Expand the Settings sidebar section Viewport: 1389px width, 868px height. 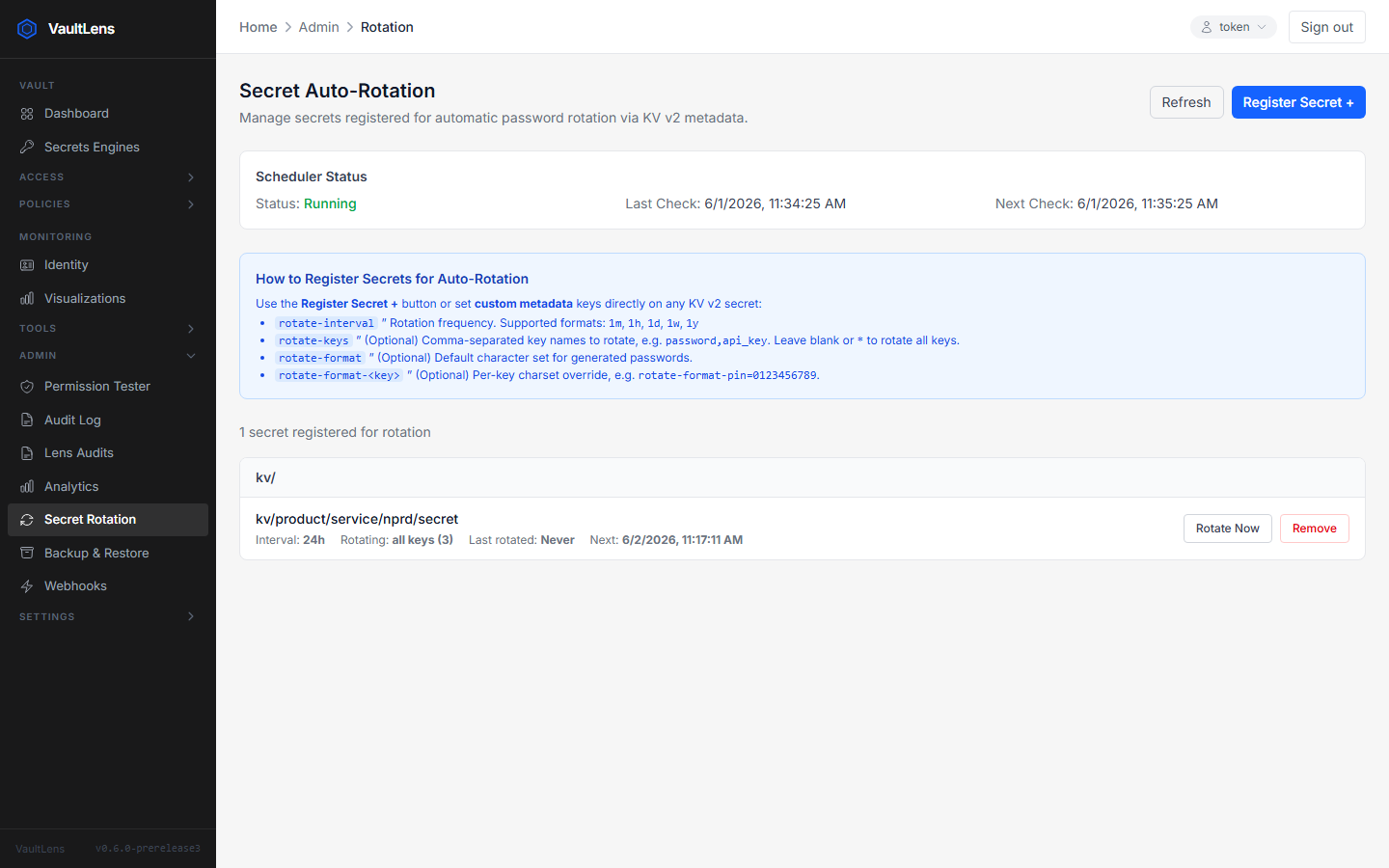108,617
